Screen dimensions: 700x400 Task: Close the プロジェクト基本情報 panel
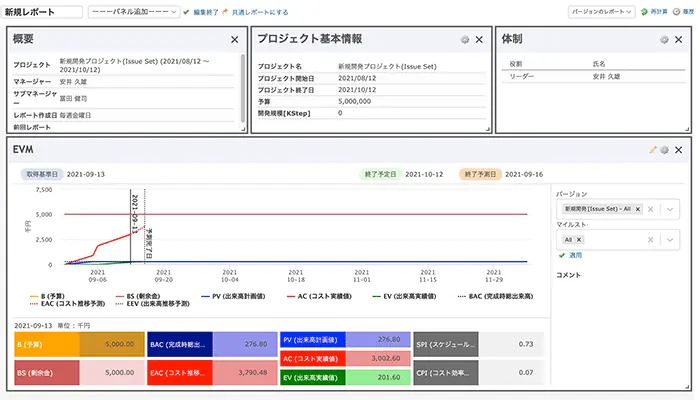tap(479, 40)
